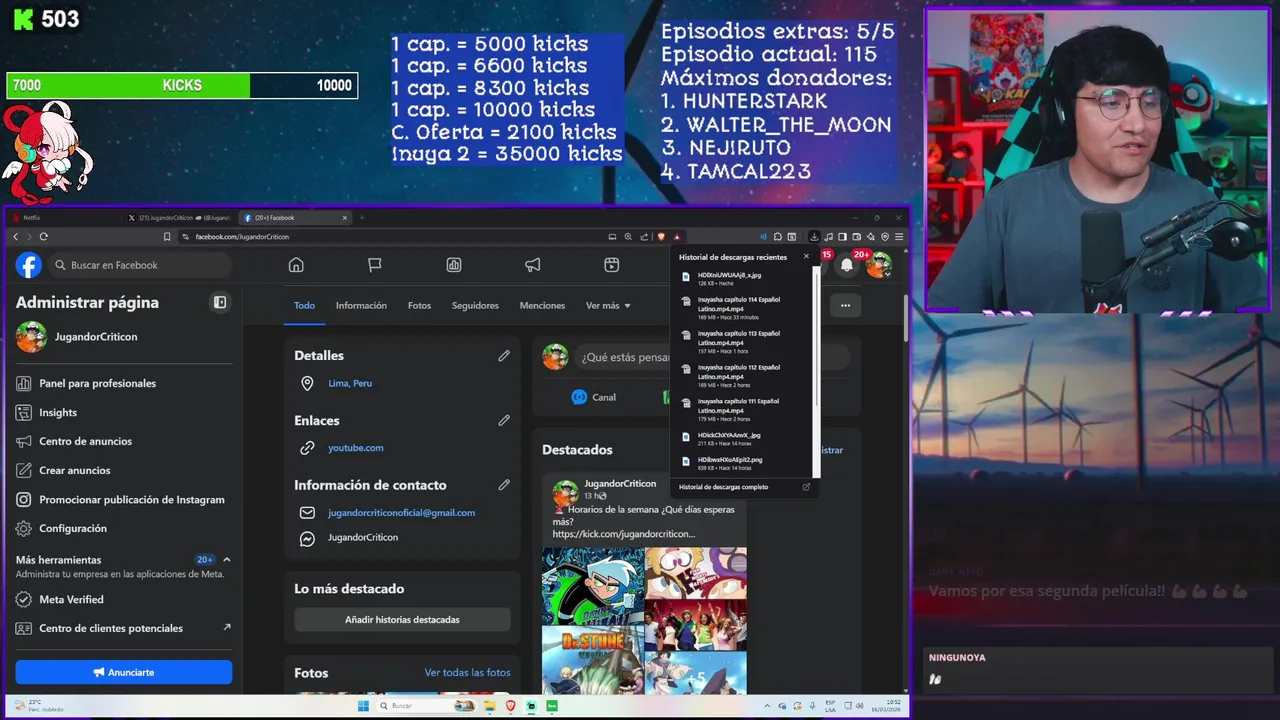
Task: Open the three-dots page options button
Action: 845,306
